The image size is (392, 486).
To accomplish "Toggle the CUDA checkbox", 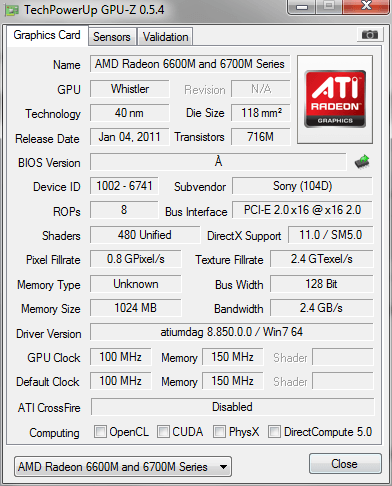I will (163, 432).
